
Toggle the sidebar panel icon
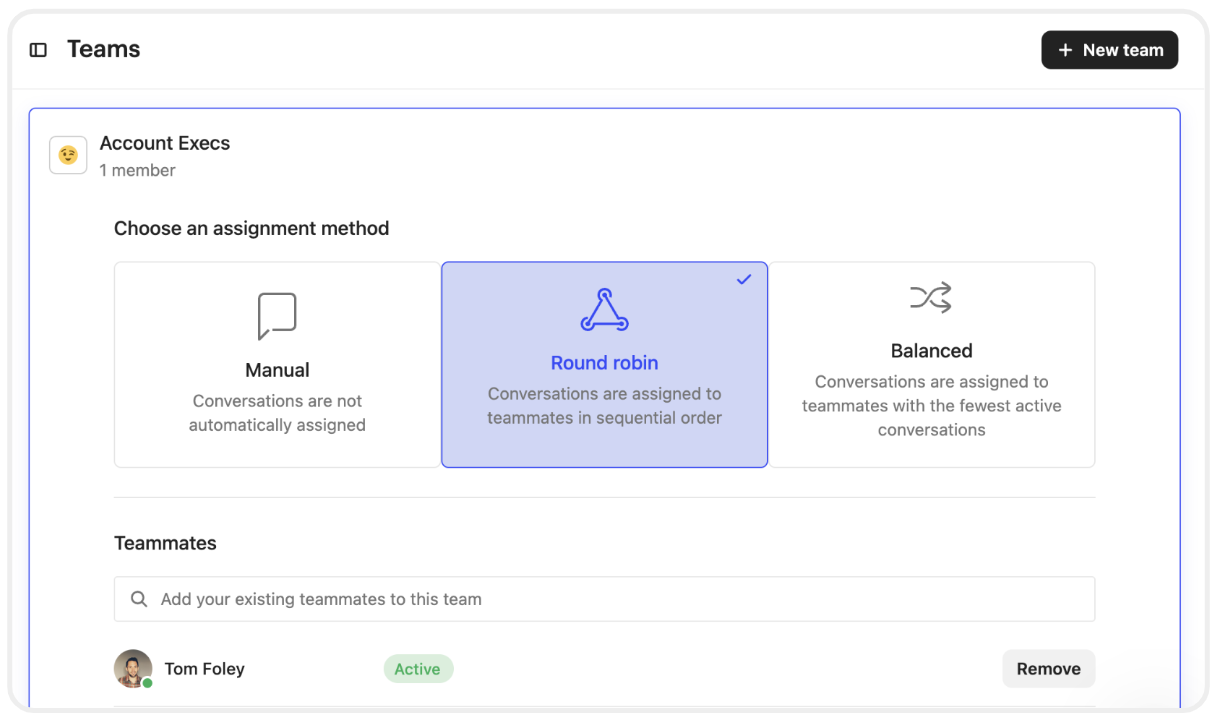[38, 50]
